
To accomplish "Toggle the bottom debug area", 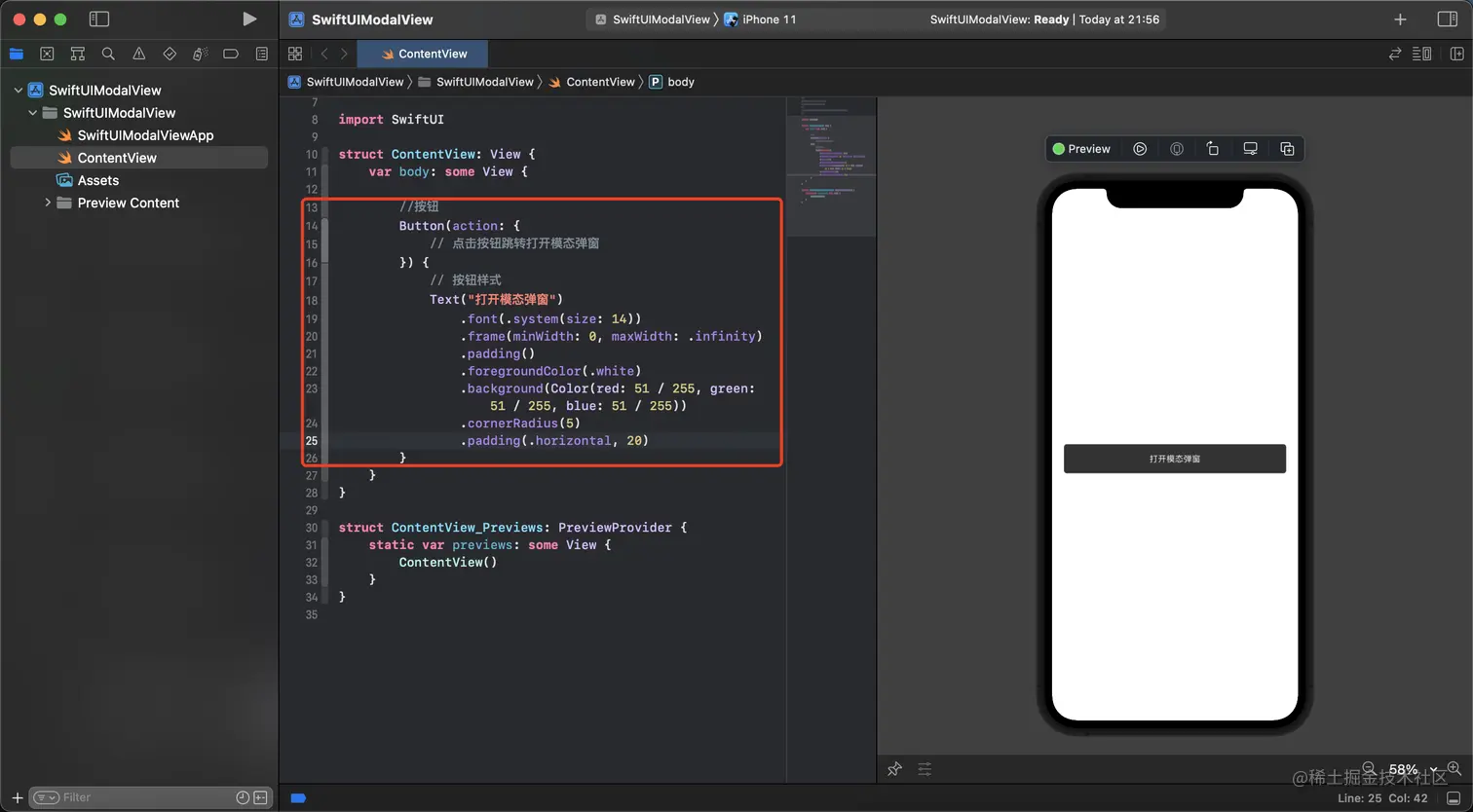I will [x=1454, y=798].
